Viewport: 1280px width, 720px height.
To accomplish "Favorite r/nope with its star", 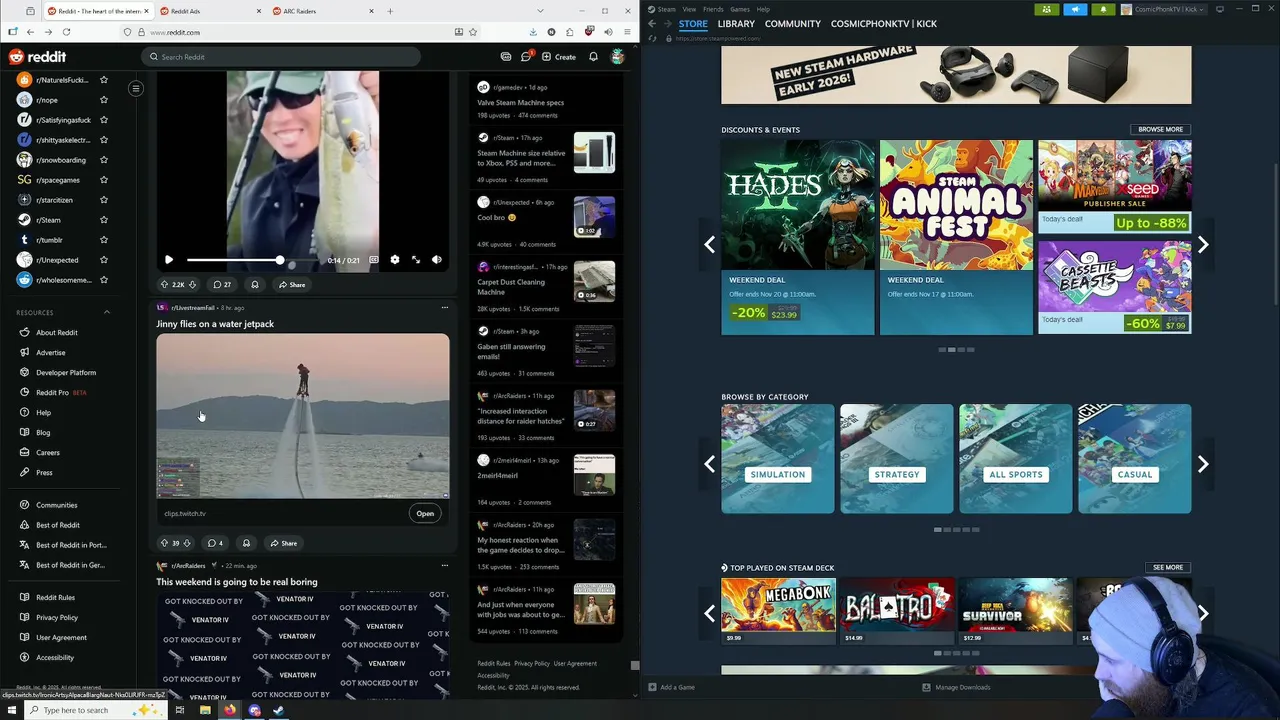I will 104,100.
